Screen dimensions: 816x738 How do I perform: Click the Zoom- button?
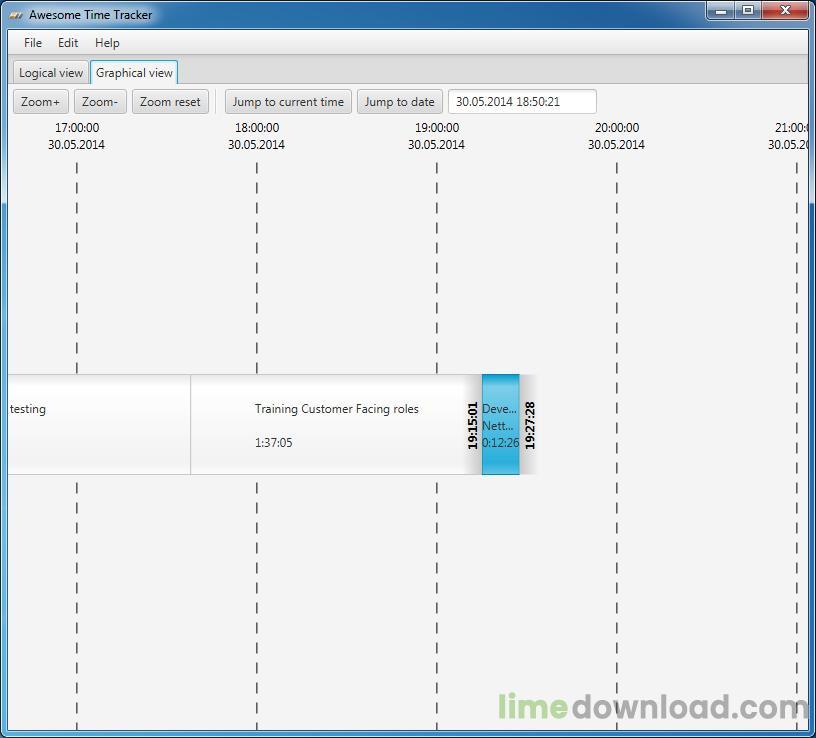click(x=100, y=101)
